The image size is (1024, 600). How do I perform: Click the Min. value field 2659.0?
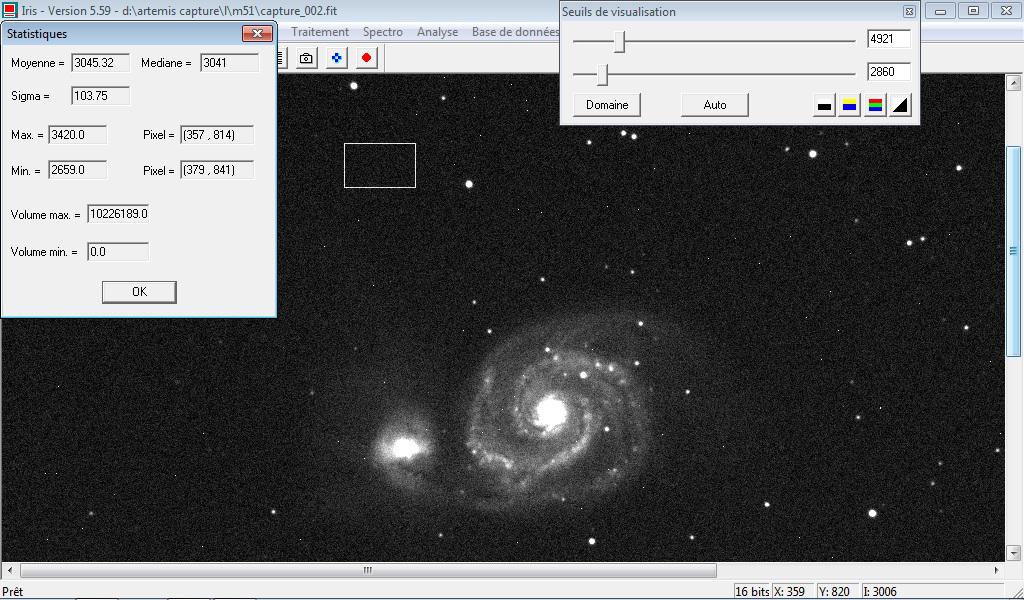[77, 170]
